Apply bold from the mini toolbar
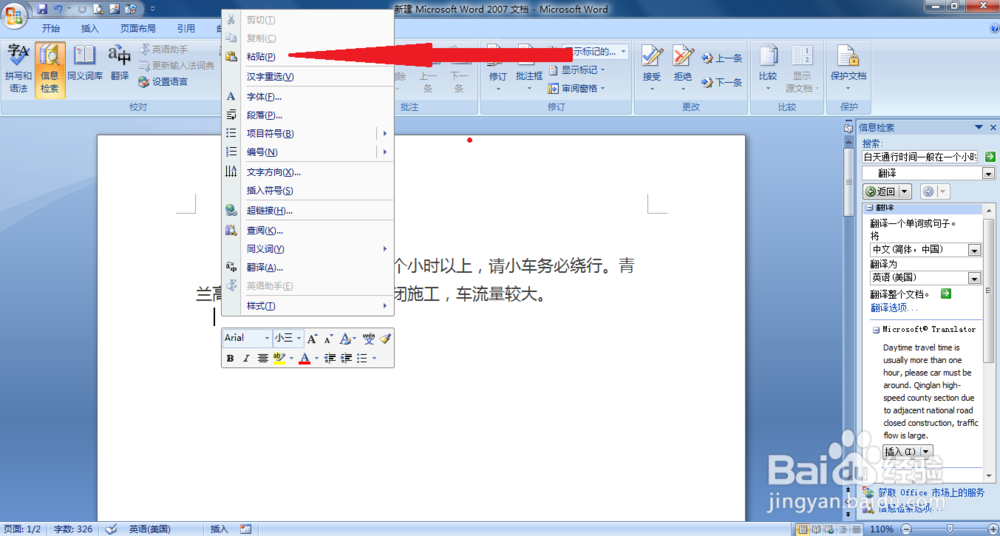This screenshot has height=536, width=1000. 230,359
